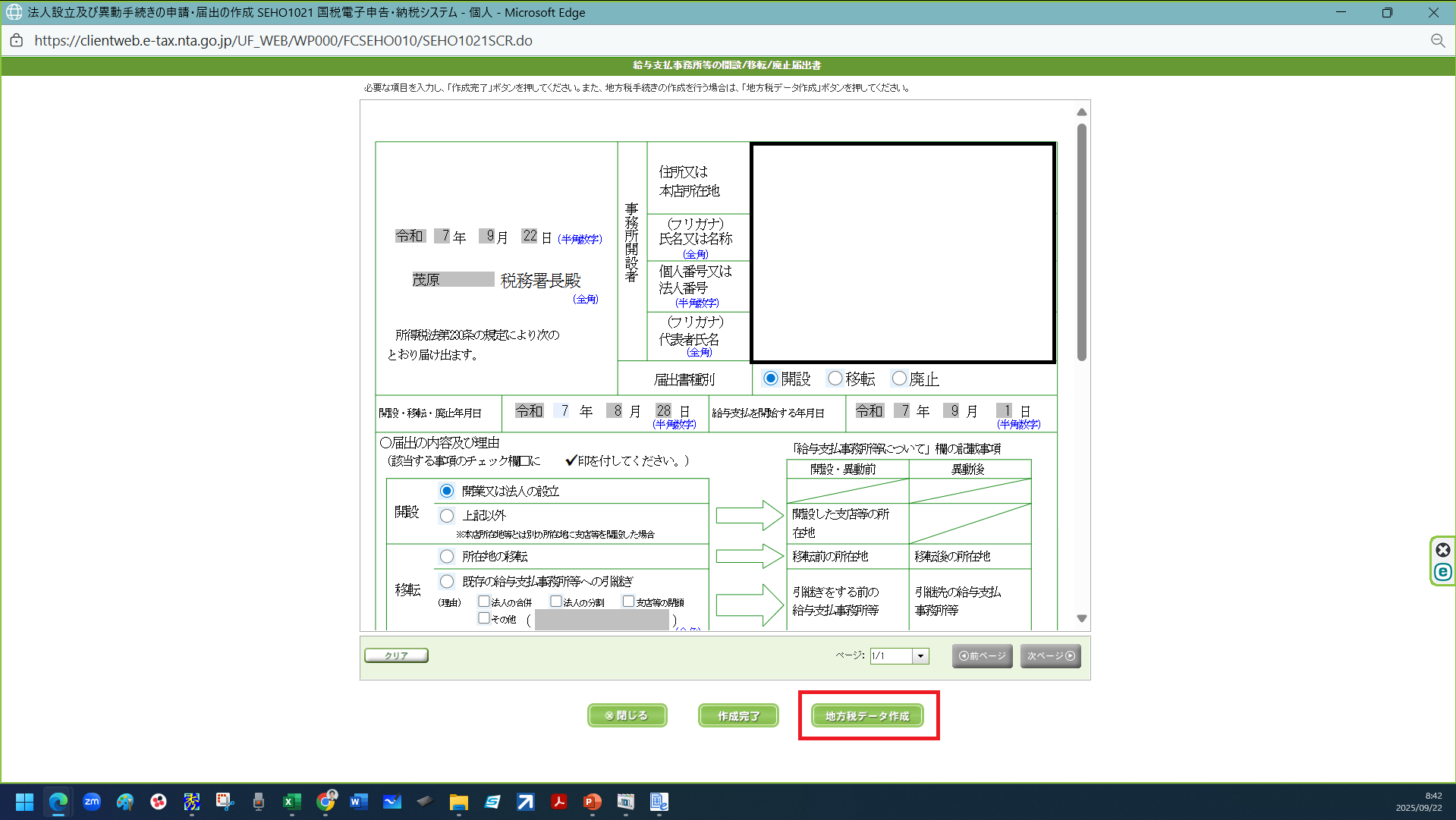This screenshot has width=1456, height=820.
Task: Click the tax office name field 茂原
Action: tap(453, 280)
